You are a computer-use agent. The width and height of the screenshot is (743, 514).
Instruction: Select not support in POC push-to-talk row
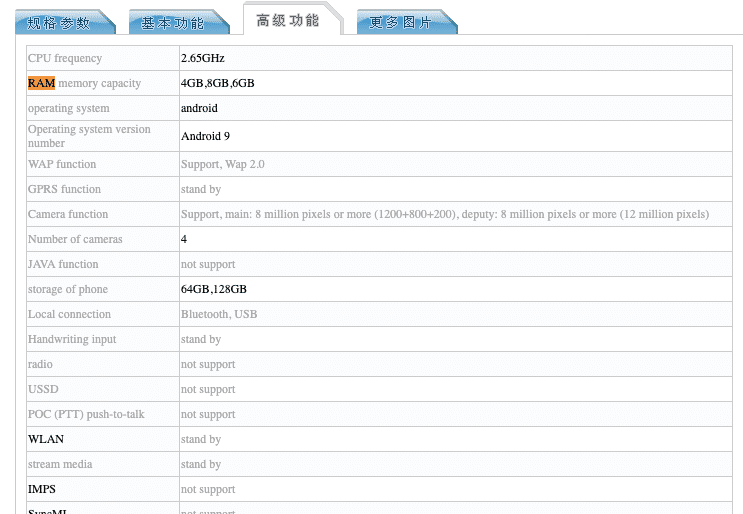(208, 415)
